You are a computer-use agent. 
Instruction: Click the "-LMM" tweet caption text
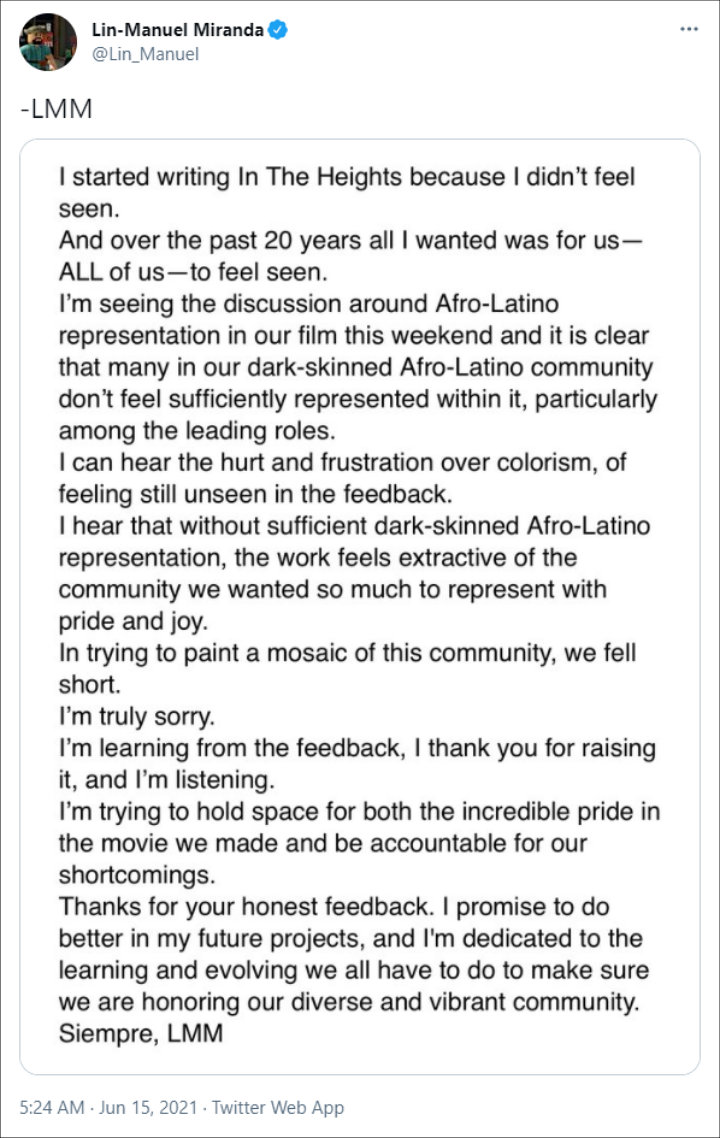coord(57,109)
